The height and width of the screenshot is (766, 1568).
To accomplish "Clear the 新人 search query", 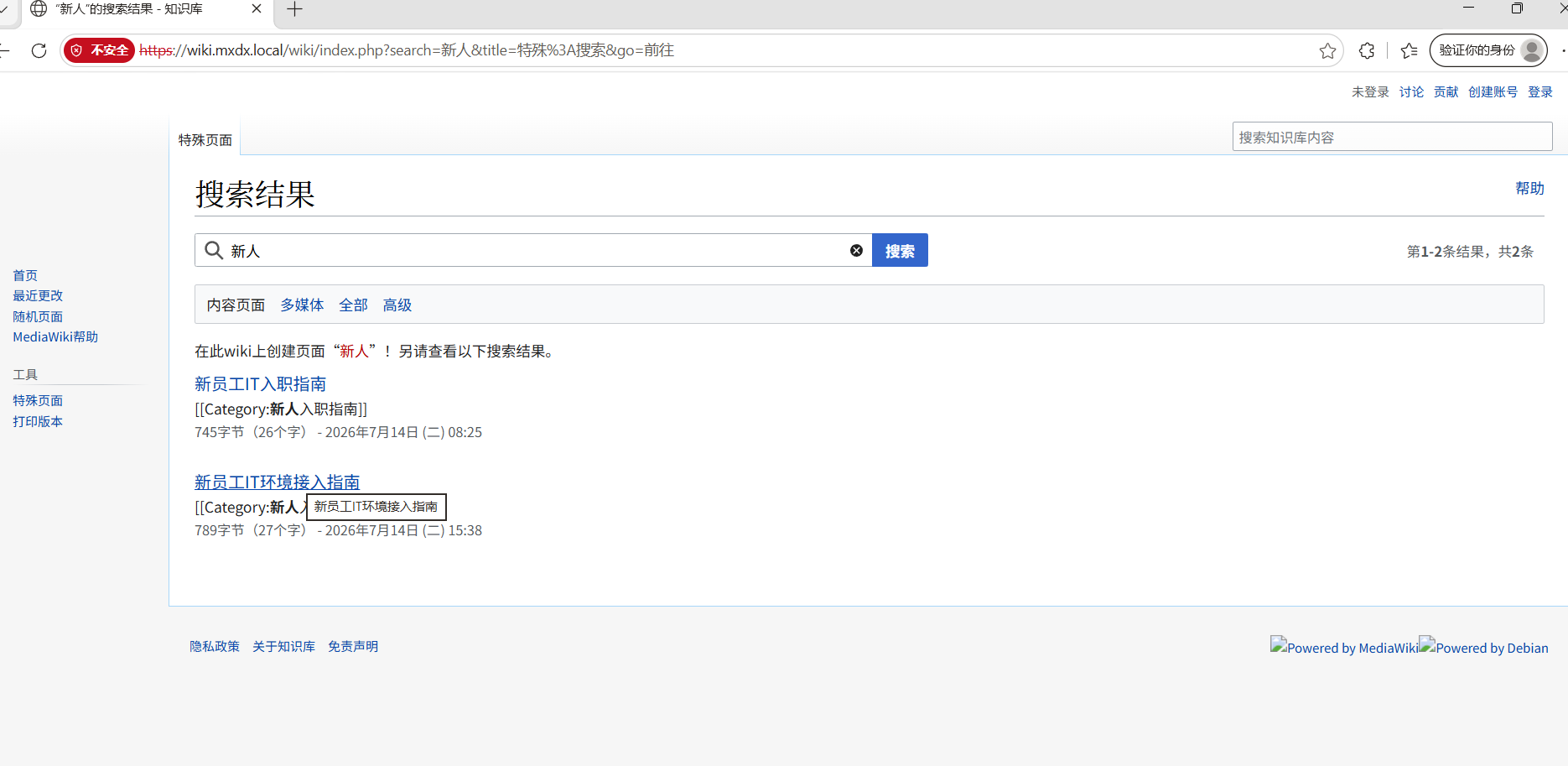I will [x=856, y=250].
